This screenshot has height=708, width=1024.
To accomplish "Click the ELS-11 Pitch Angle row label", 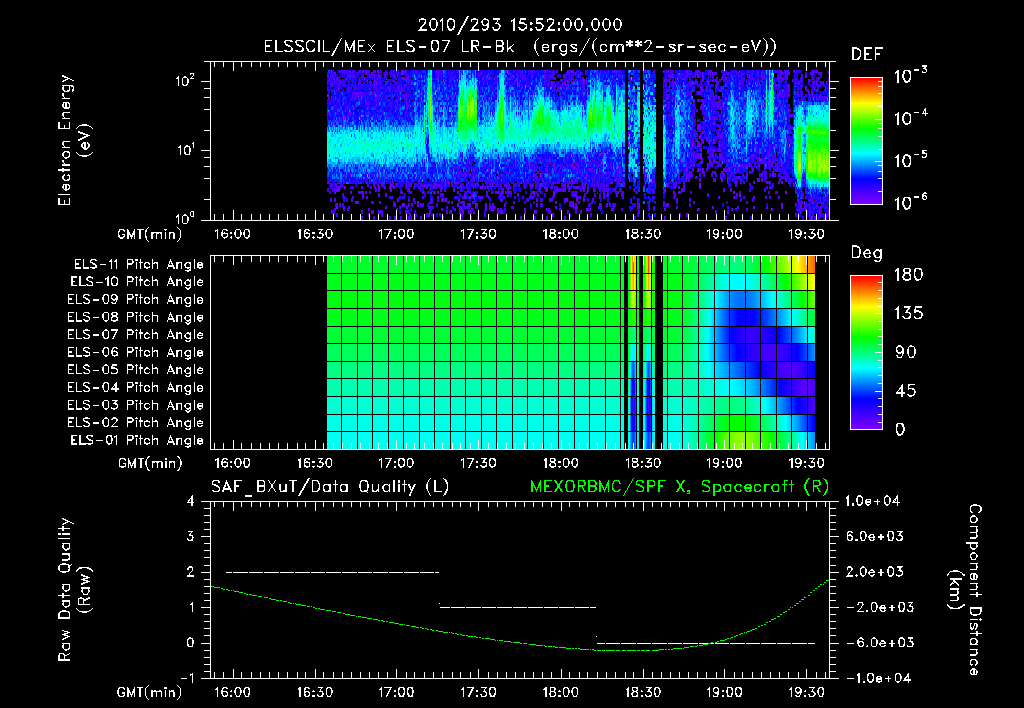I will [138, 265].
